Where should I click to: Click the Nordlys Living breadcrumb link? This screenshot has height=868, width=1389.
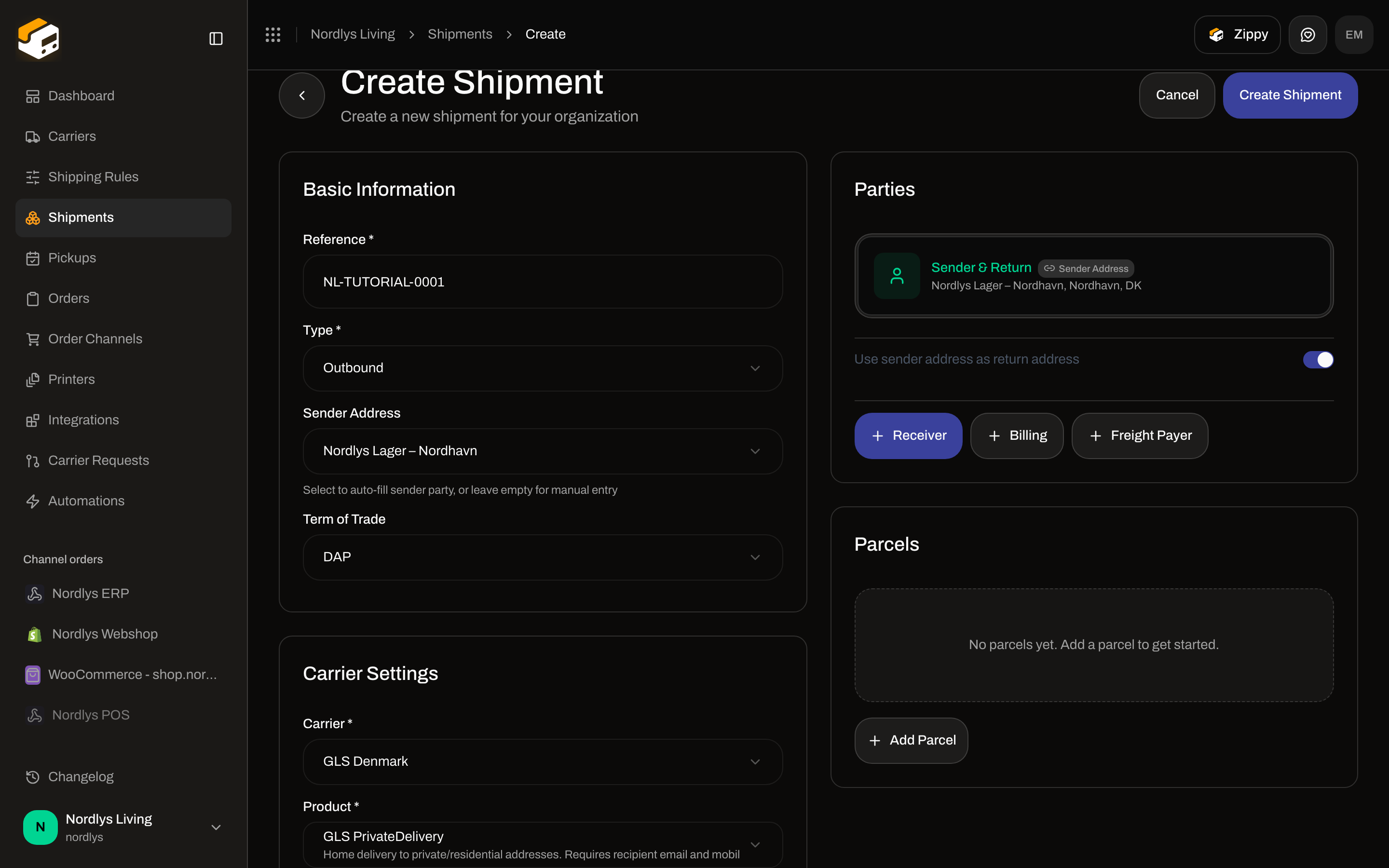tap(353, 34)
